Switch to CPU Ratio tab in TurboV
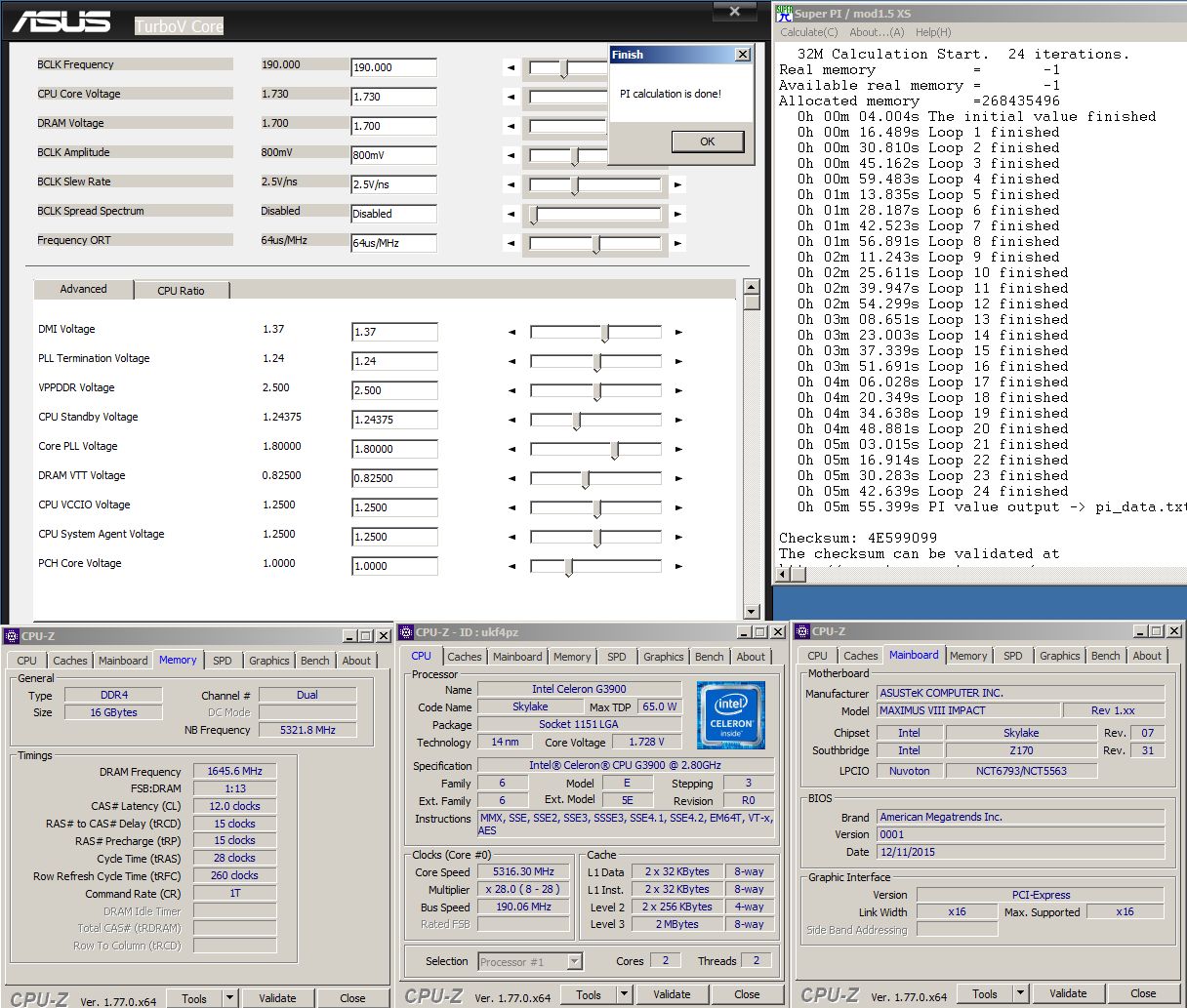 click(182, 291)
